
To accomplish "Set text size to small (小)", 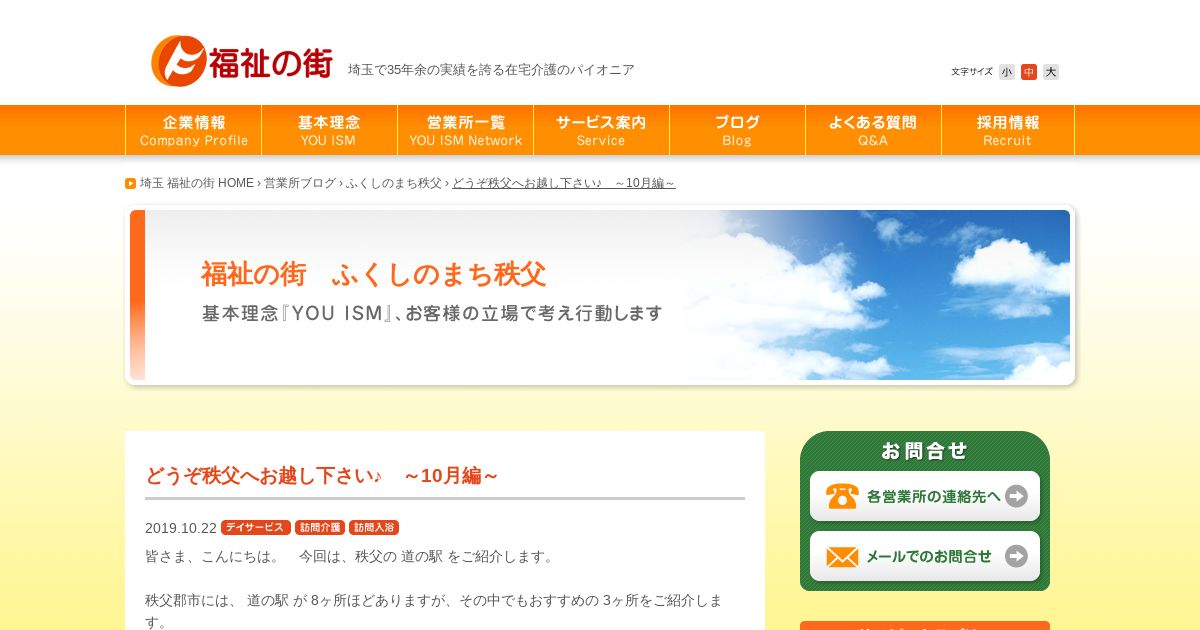I will click(x=1007, y=72).
